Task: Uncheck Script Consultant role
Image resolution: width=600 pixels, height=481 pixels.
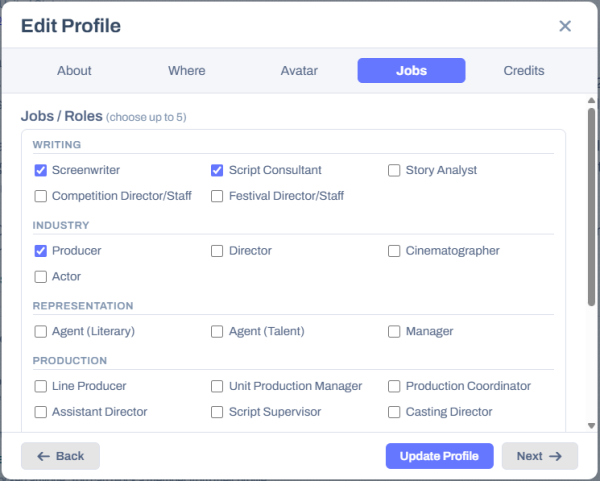Action: 217,170
